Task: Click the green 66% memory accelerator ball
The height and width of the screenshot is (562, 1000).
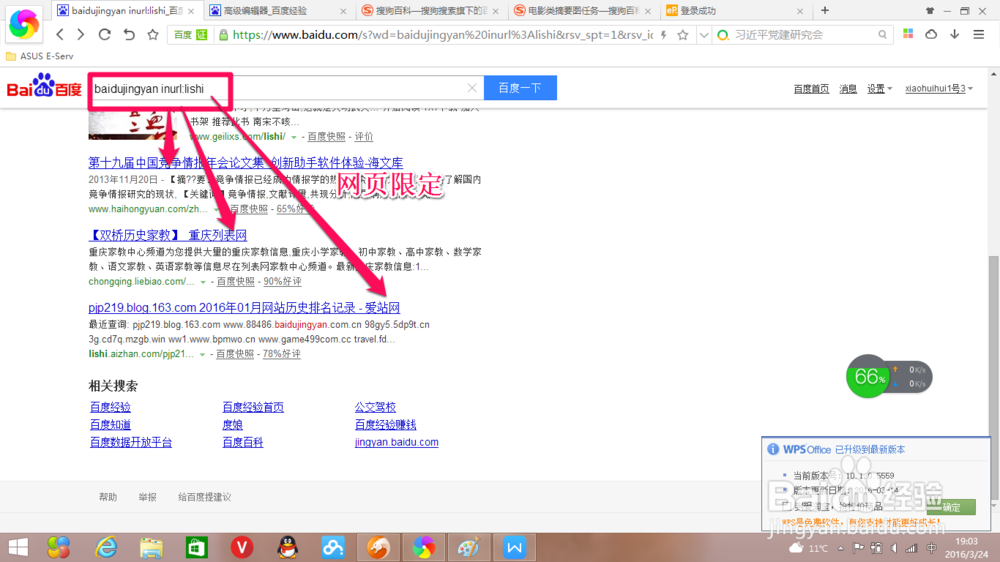Action: [867, 376]
